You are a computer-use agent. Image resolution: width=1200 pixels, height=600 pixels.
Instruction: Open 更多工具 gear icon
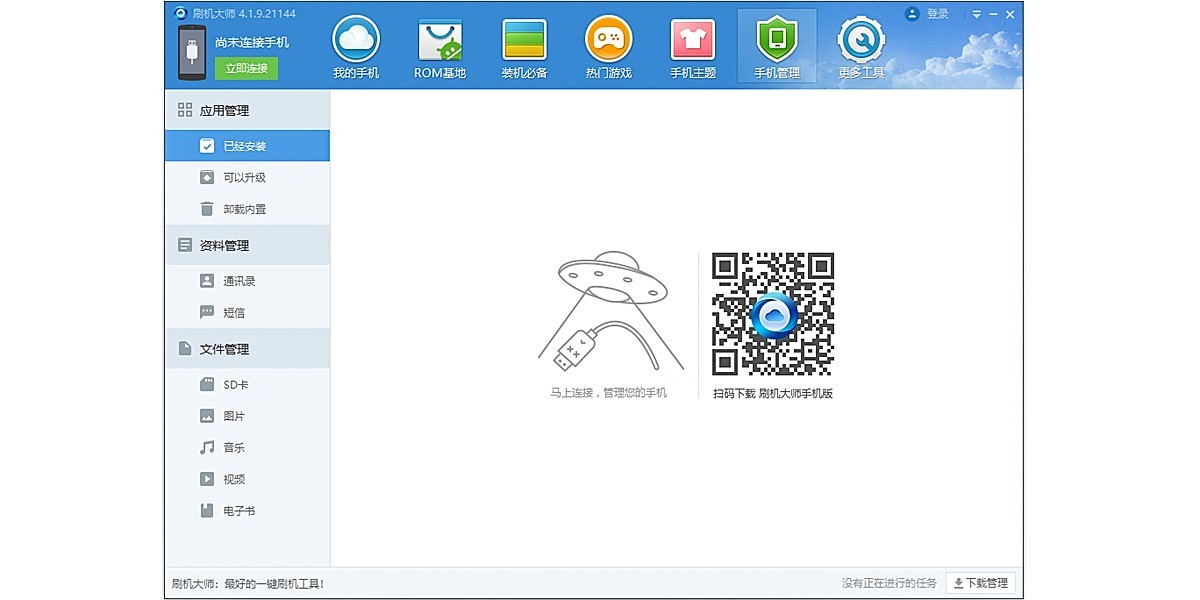860,41
